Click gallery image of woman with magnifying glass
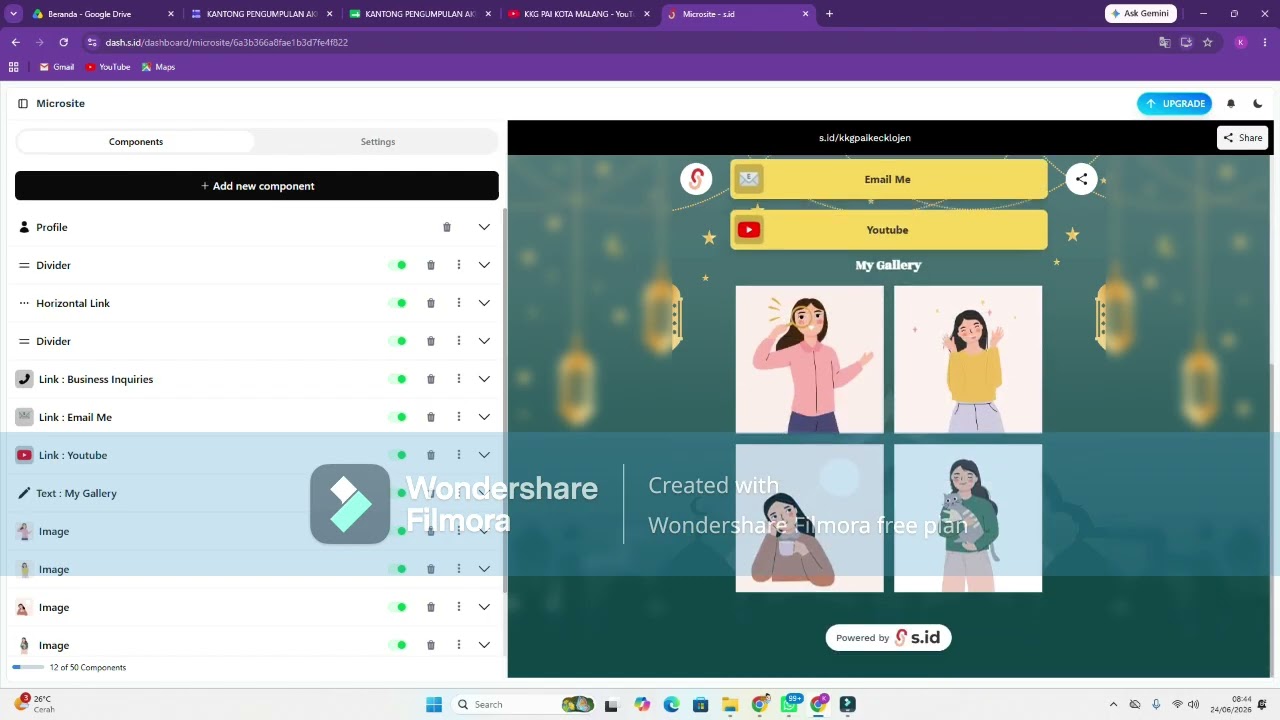 coord(810,359)
